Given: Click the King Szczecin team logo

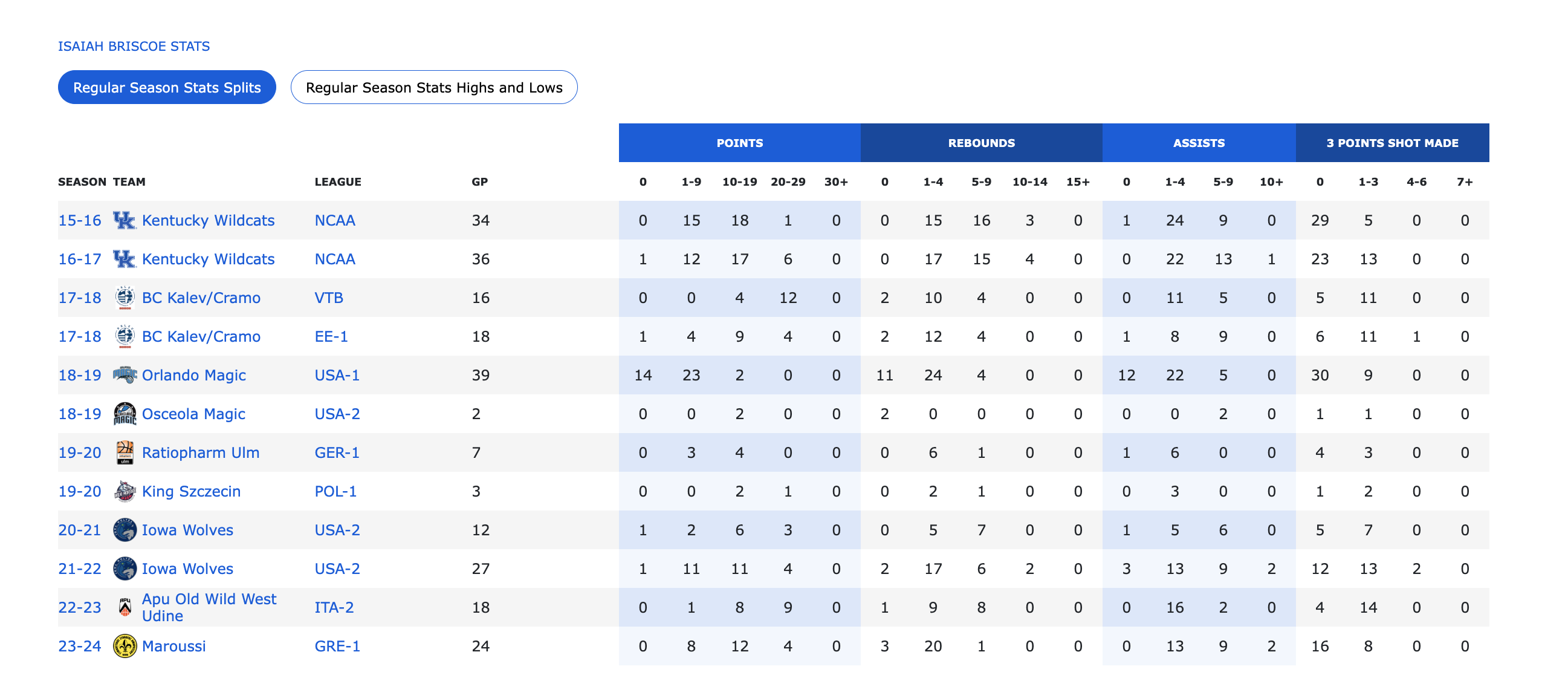Looking at the screenshot, I should [x=125, y=492].
